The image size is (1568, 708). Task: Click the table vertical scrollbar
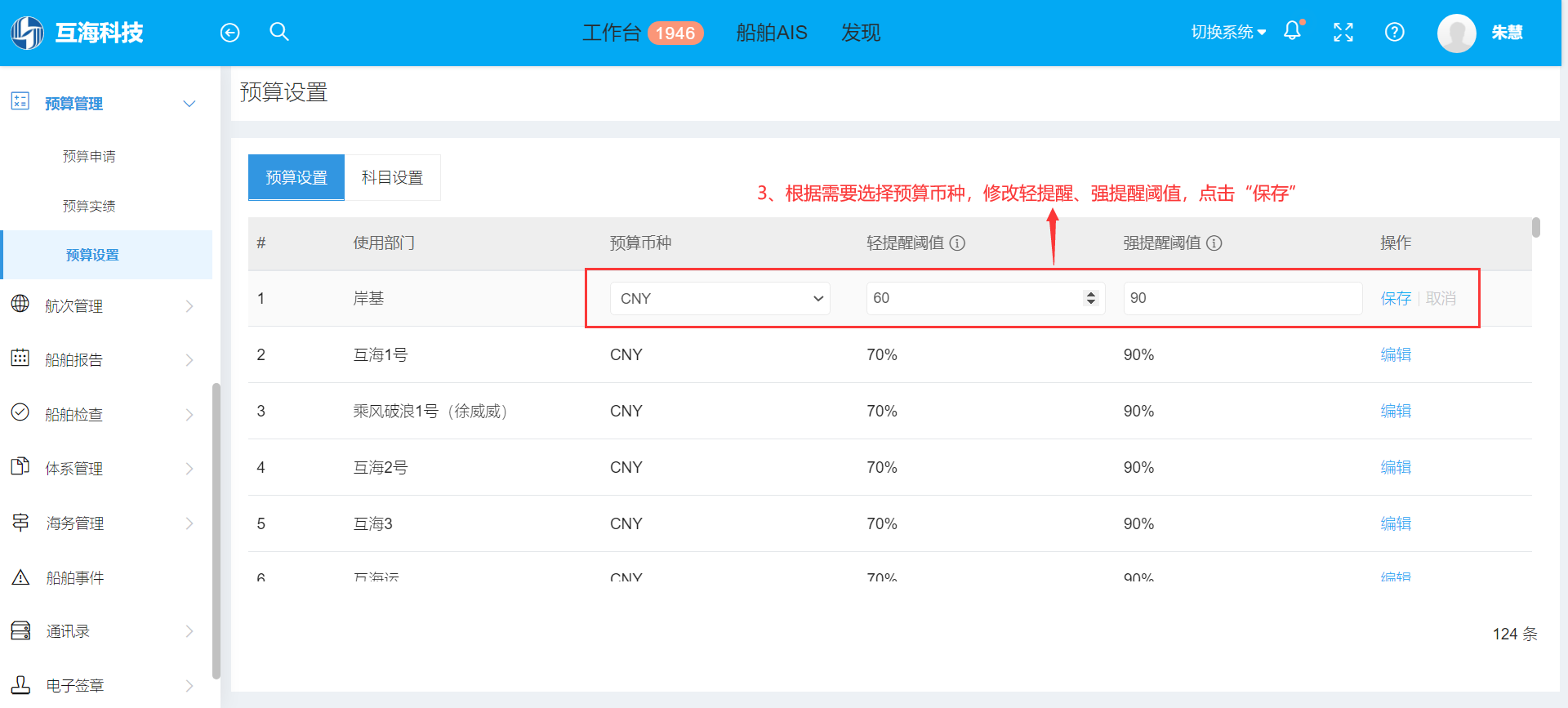pos(1536,227)
